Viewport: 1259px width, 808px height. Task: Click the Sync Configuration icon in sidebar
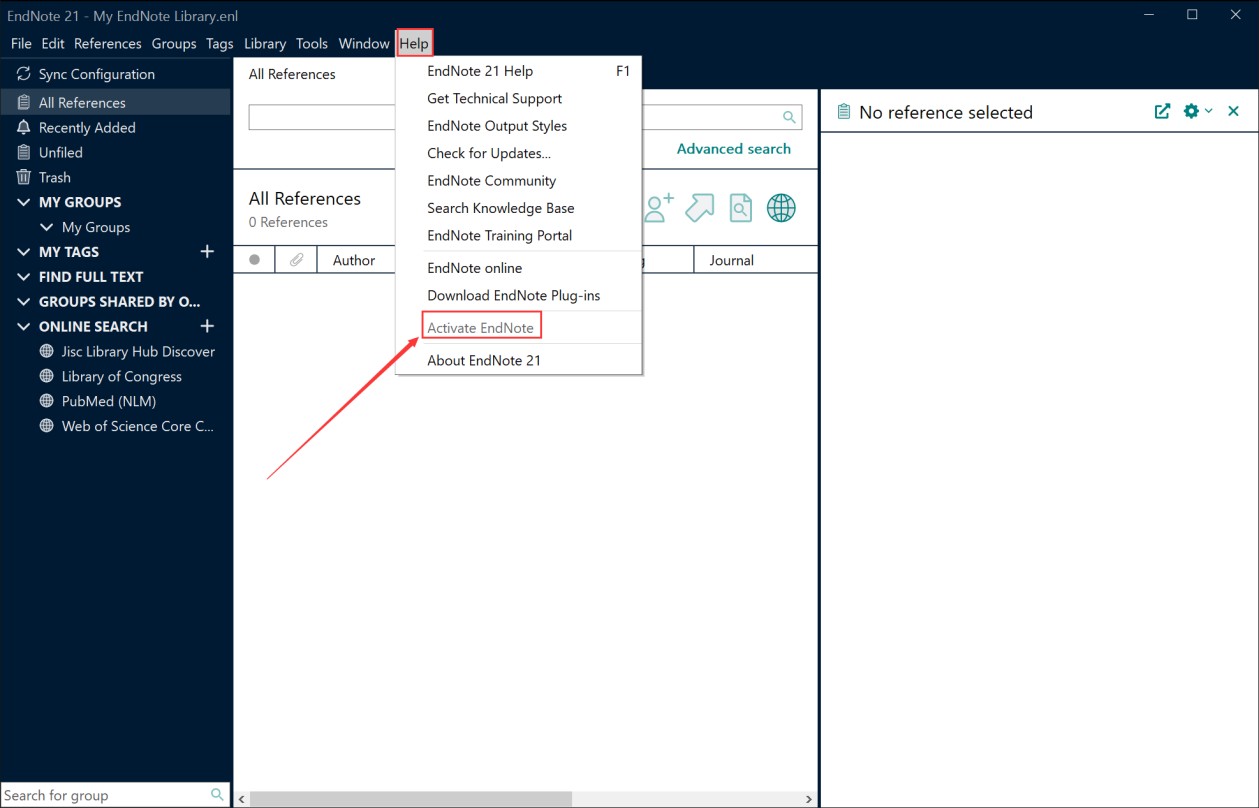click(x=24, y=74)
